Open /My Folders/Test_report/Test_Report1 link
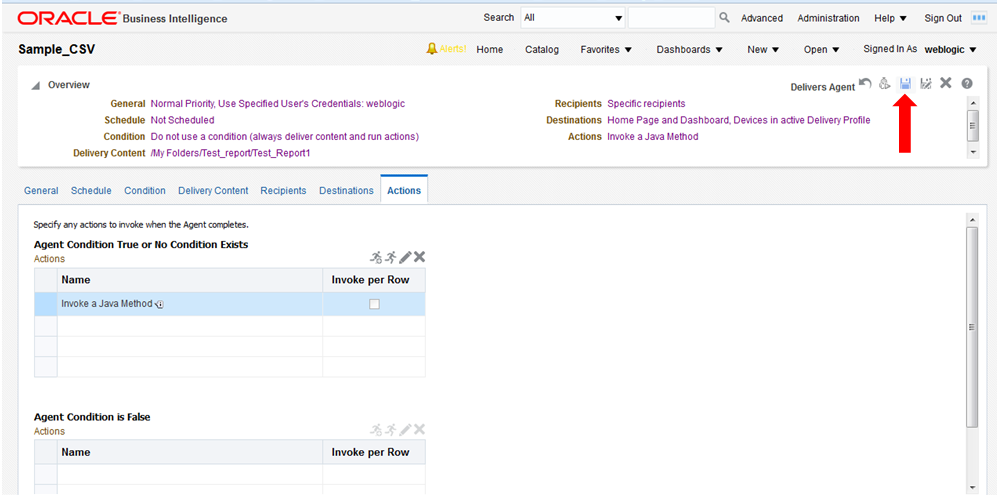Image resolution: width=997 pixels, height=495 pixels. 230,153
